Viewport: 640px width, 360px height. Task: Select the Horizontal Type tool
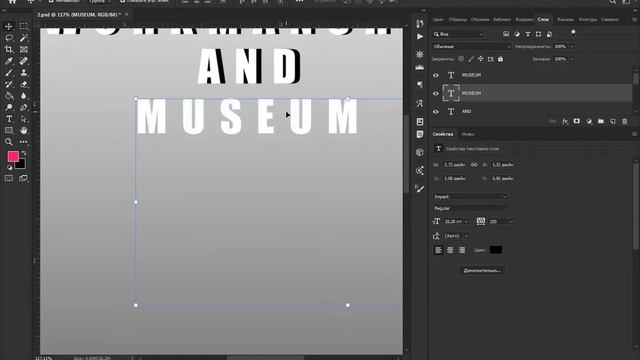[x=9, y=119]
